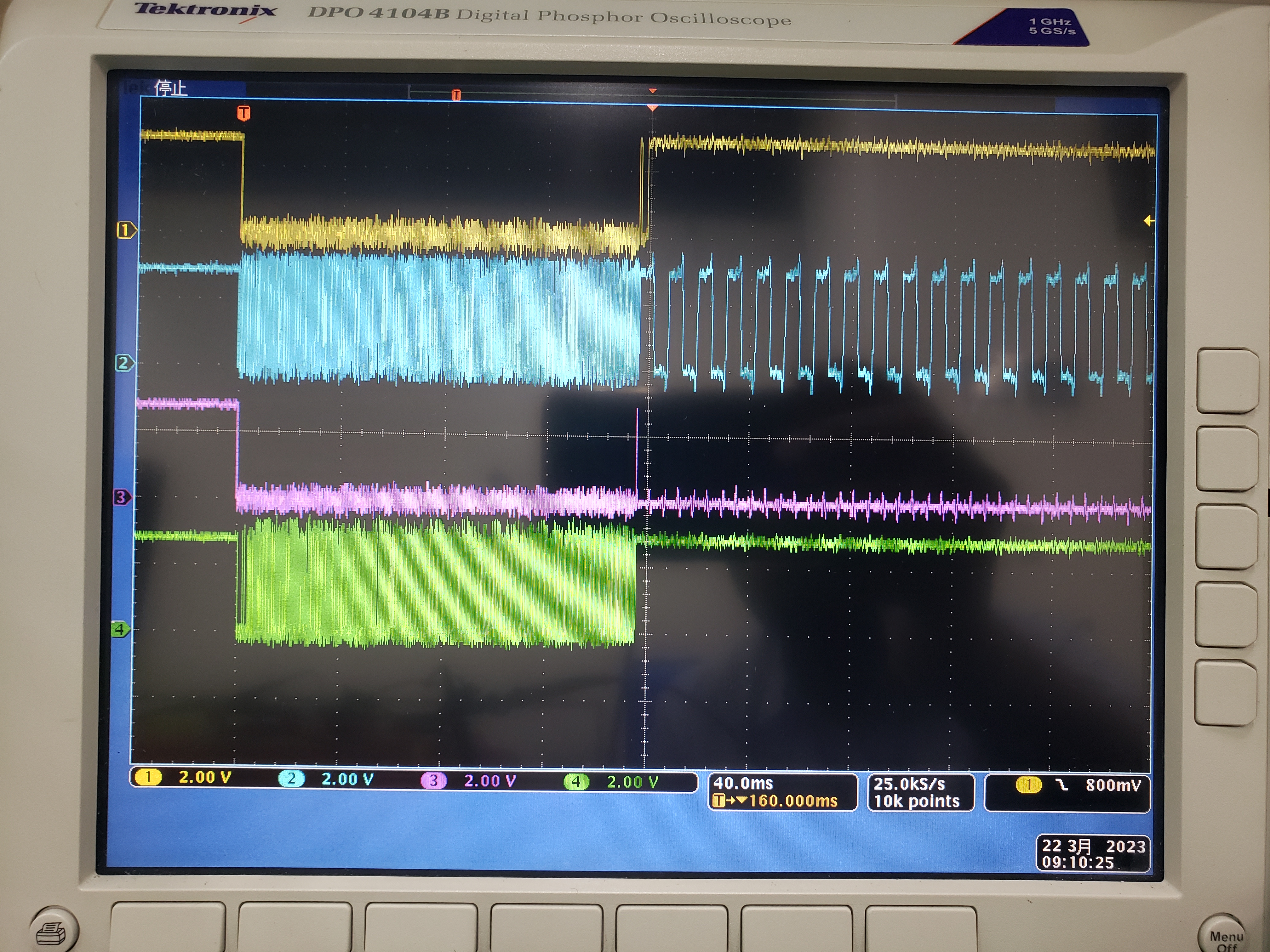Screen dimensions: 1270x952
Task: Click the channel 3 ground marker
Action: point(122,497)
